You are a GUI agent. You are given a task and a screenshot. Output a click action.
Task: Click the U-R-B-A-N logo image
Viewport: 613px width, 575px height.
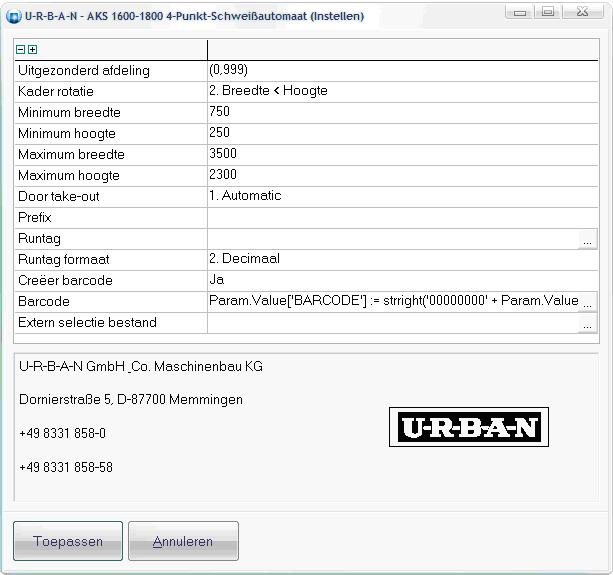tap(469, 427)
